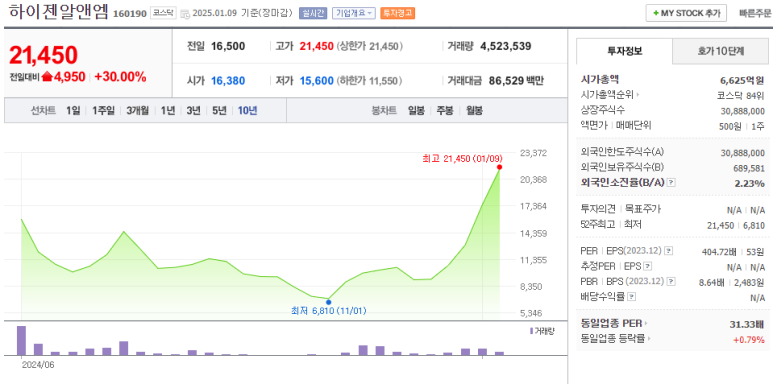
Task: Show the 주봉 candlestick chart
Action: click(445, 110)
